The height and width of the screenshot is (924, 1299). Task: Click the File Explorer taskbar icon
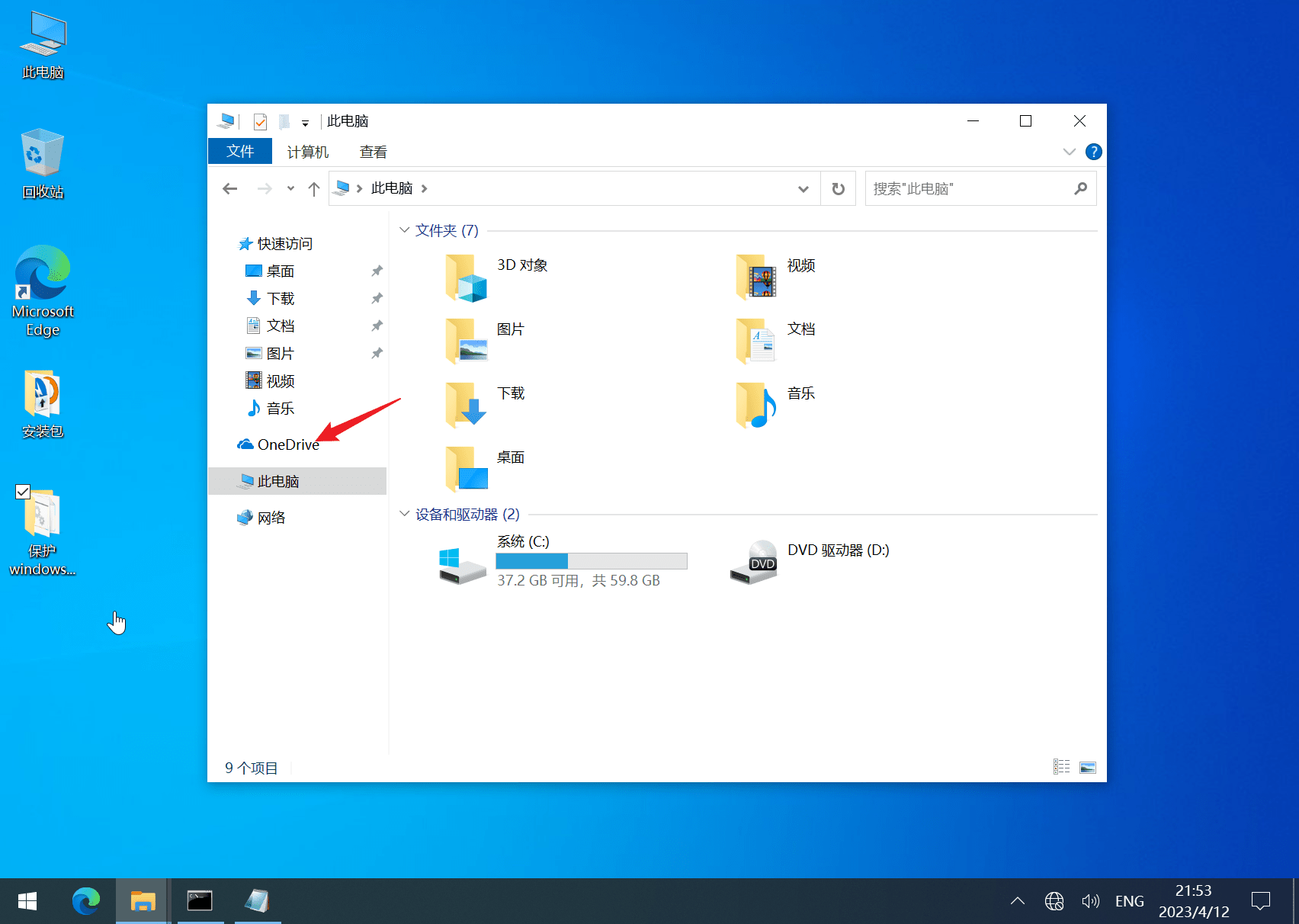pos(143,901)
